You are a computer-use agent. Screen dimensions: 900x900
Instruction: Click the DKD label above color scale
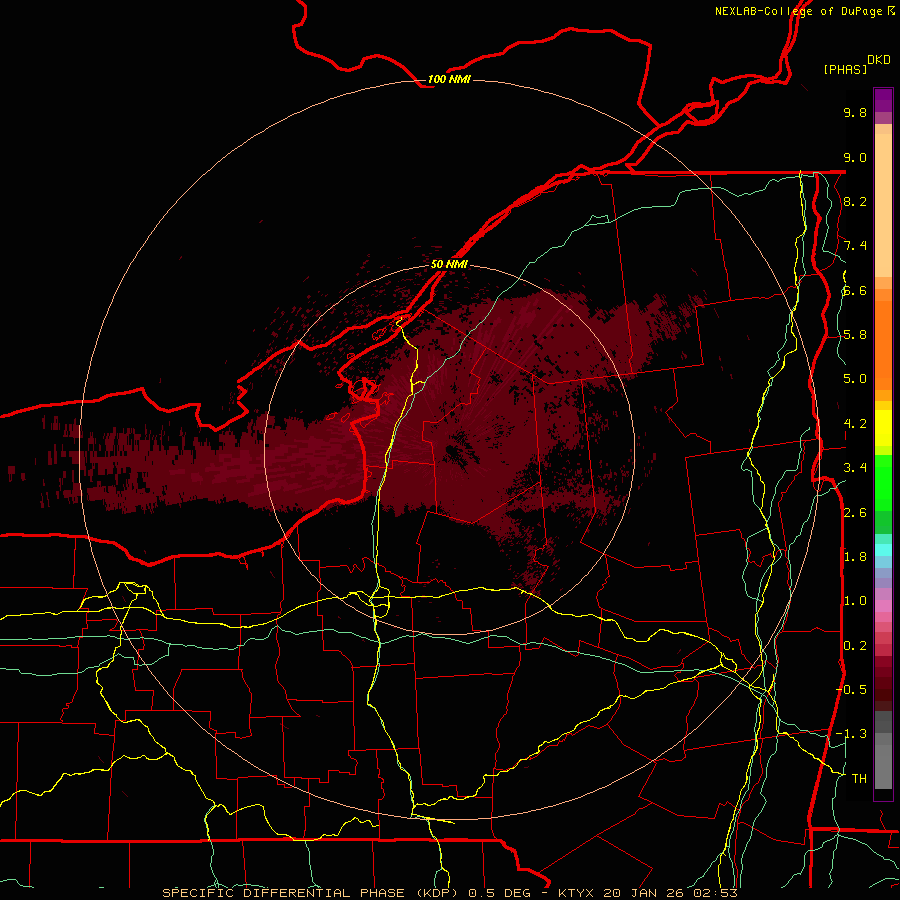click(879, 60)
